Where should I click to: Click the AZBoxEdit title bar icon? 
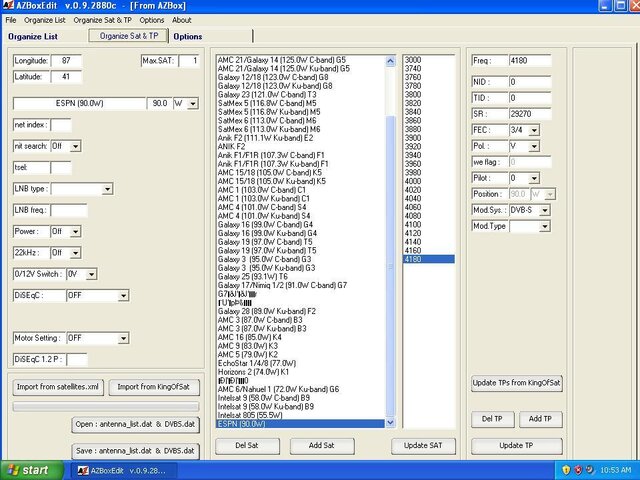[7, 5]
